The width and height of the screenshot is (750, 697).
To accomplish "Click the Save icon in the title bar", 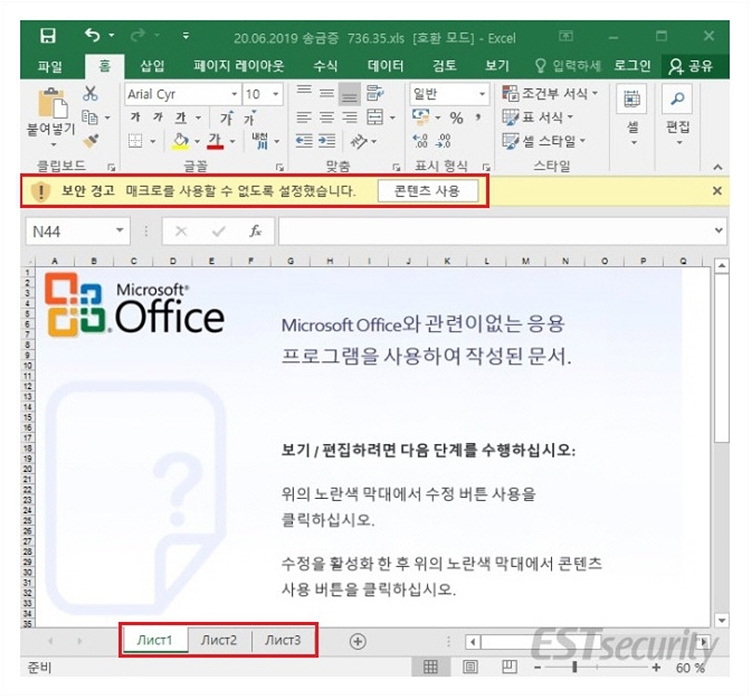I will pyautogui.click(x=48, y=36).
